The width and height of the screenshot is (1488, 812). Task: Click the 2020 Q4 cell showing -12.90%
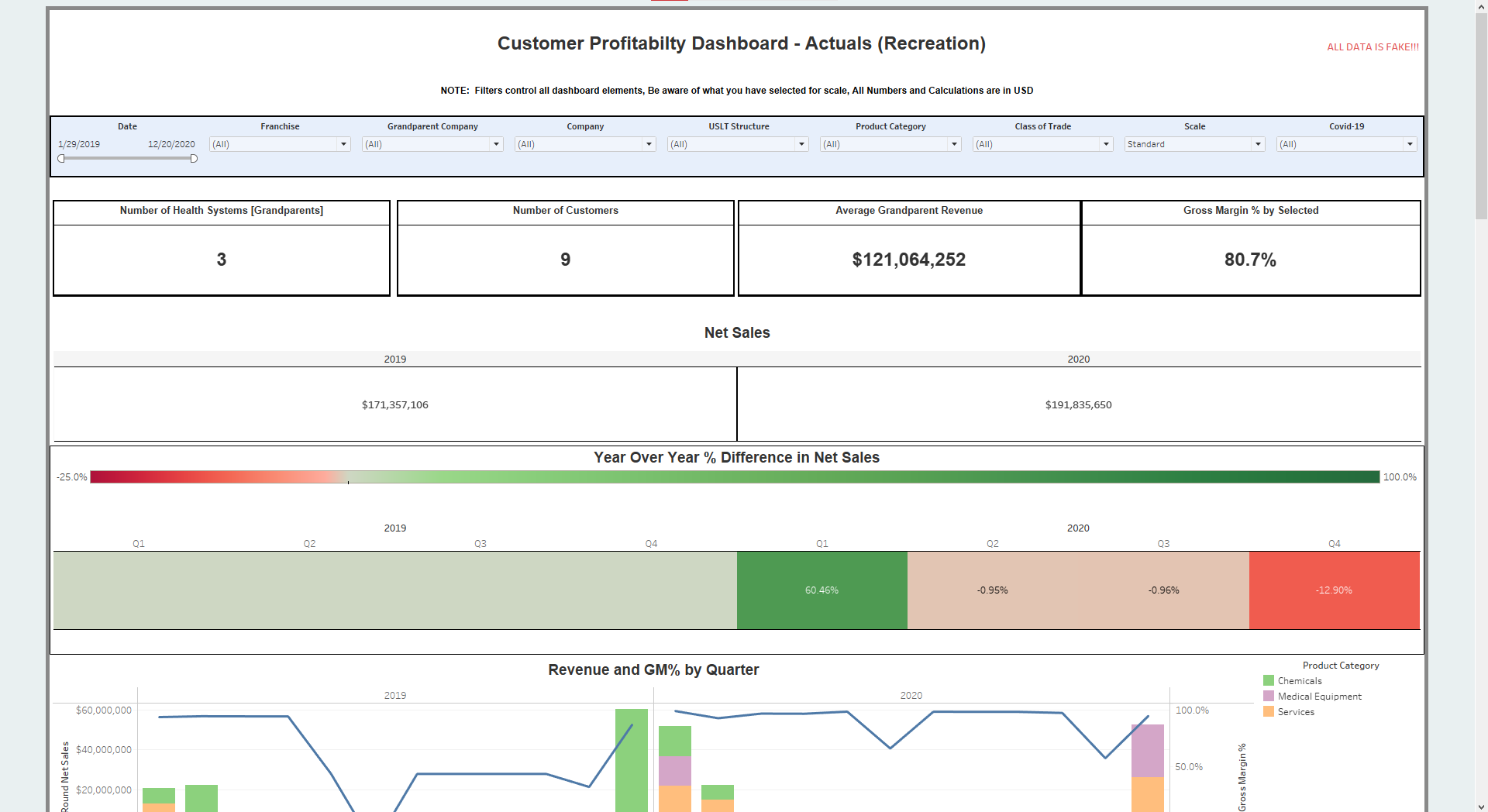point(1334,590)
